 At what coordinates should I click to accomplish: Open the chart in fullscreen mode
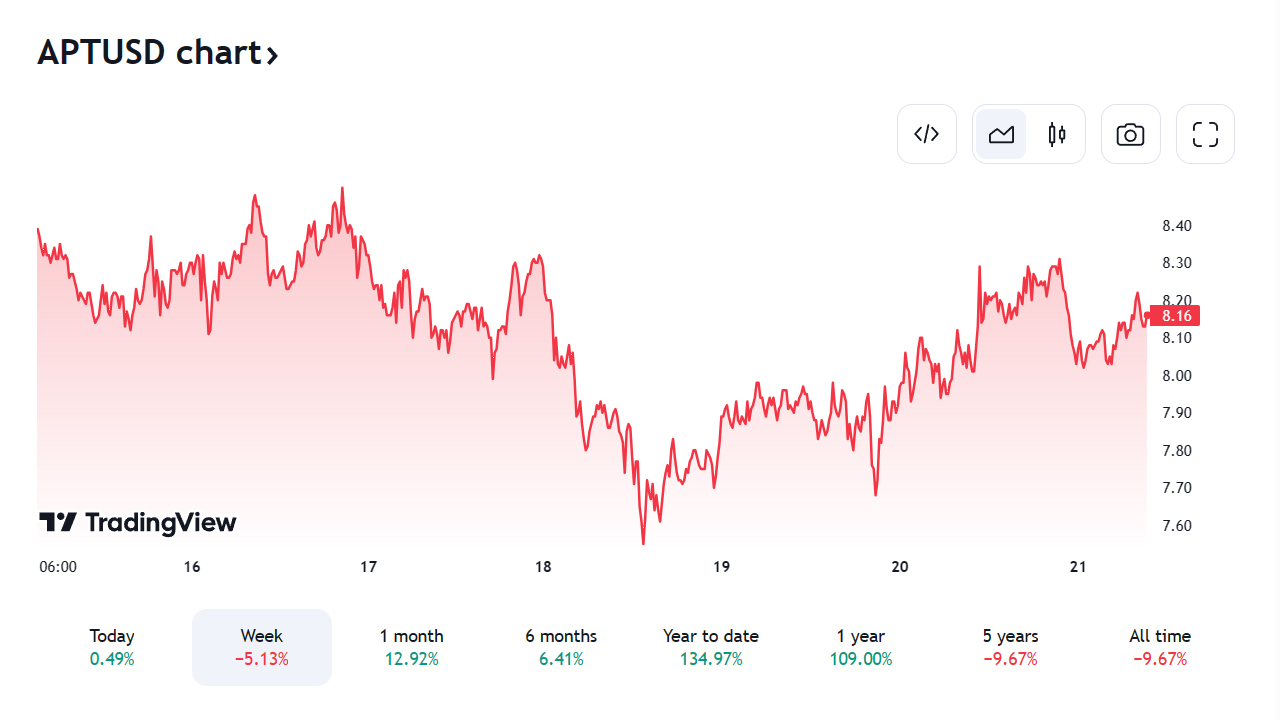coord(1205,134)
